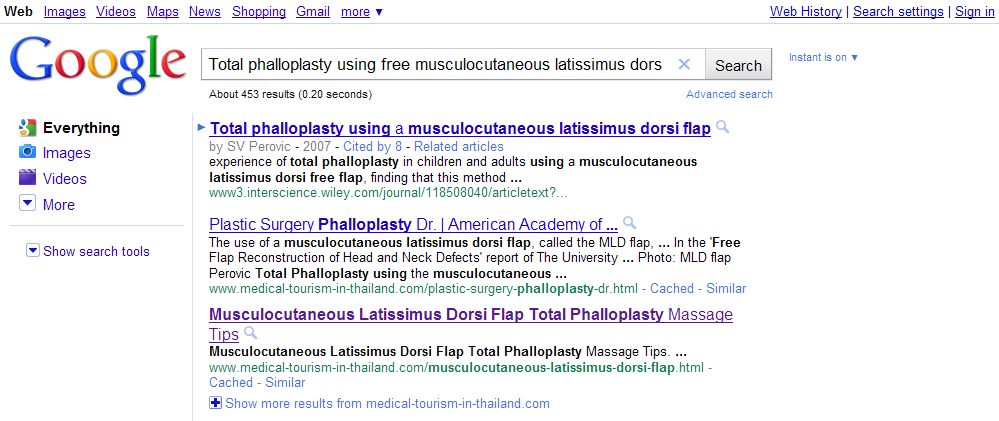
Task: Select the Everything filter icon in sidebar
Action: [x=28, y=128]
